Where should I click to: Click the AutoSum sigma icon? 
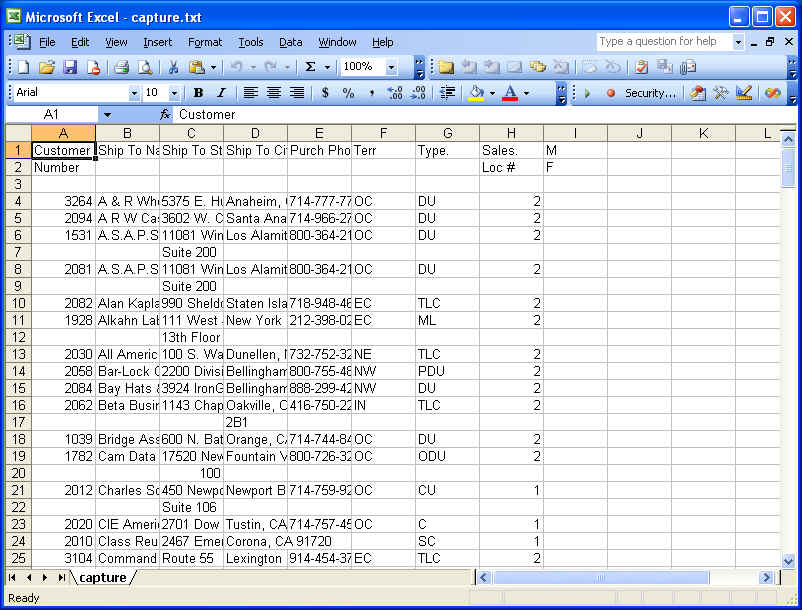click(x=311, y=67)
